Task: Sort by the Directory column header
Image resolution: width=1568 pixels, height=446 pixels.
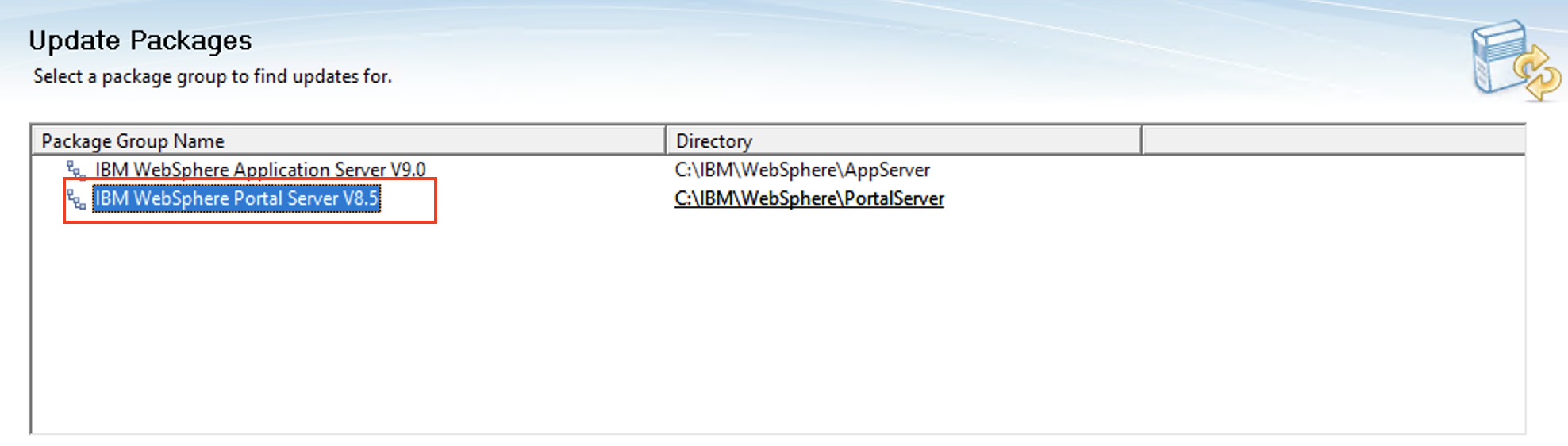Action: point(903,141)
